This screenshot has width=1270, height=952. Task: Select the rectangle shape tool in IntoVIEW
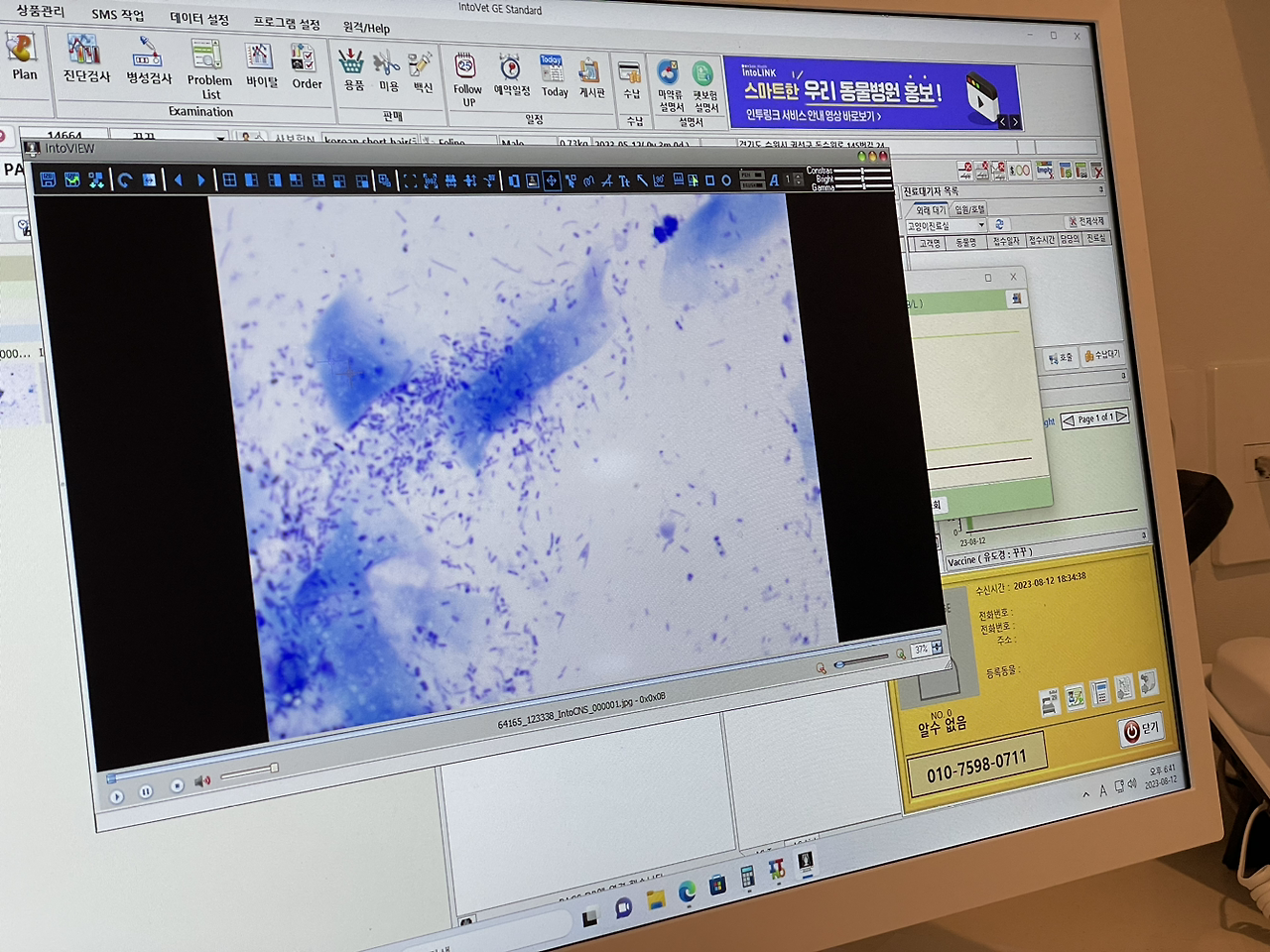709,180
